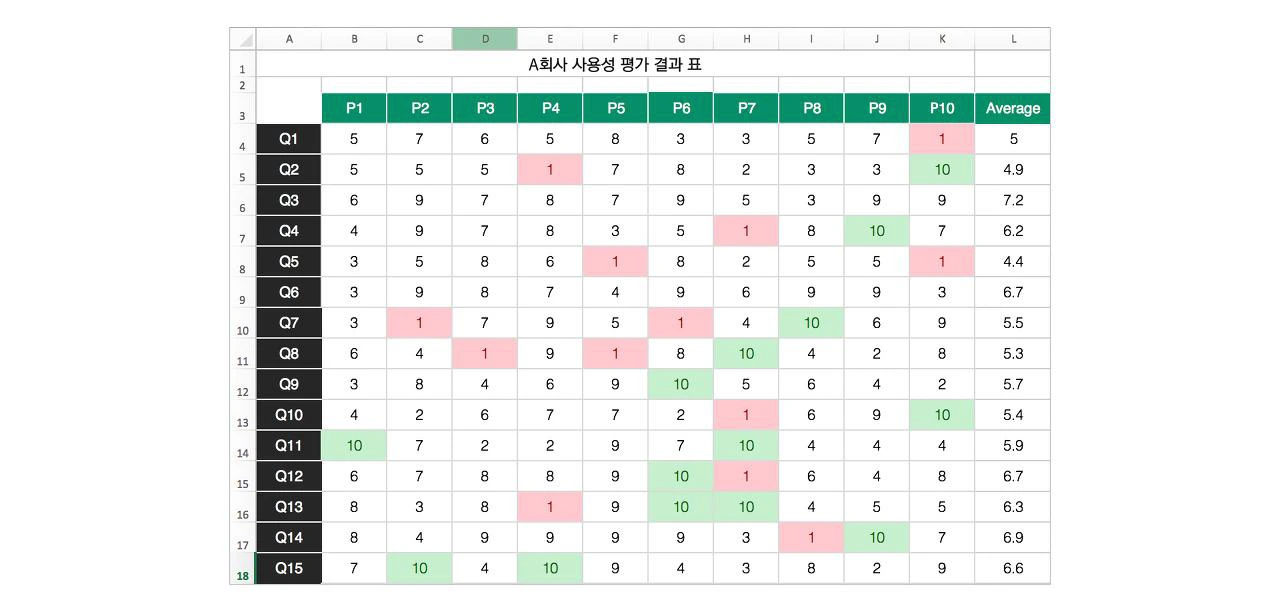Click the red 1 cell in Q2 row under P4
The image size is (1280, 609).
click(550, 170)
